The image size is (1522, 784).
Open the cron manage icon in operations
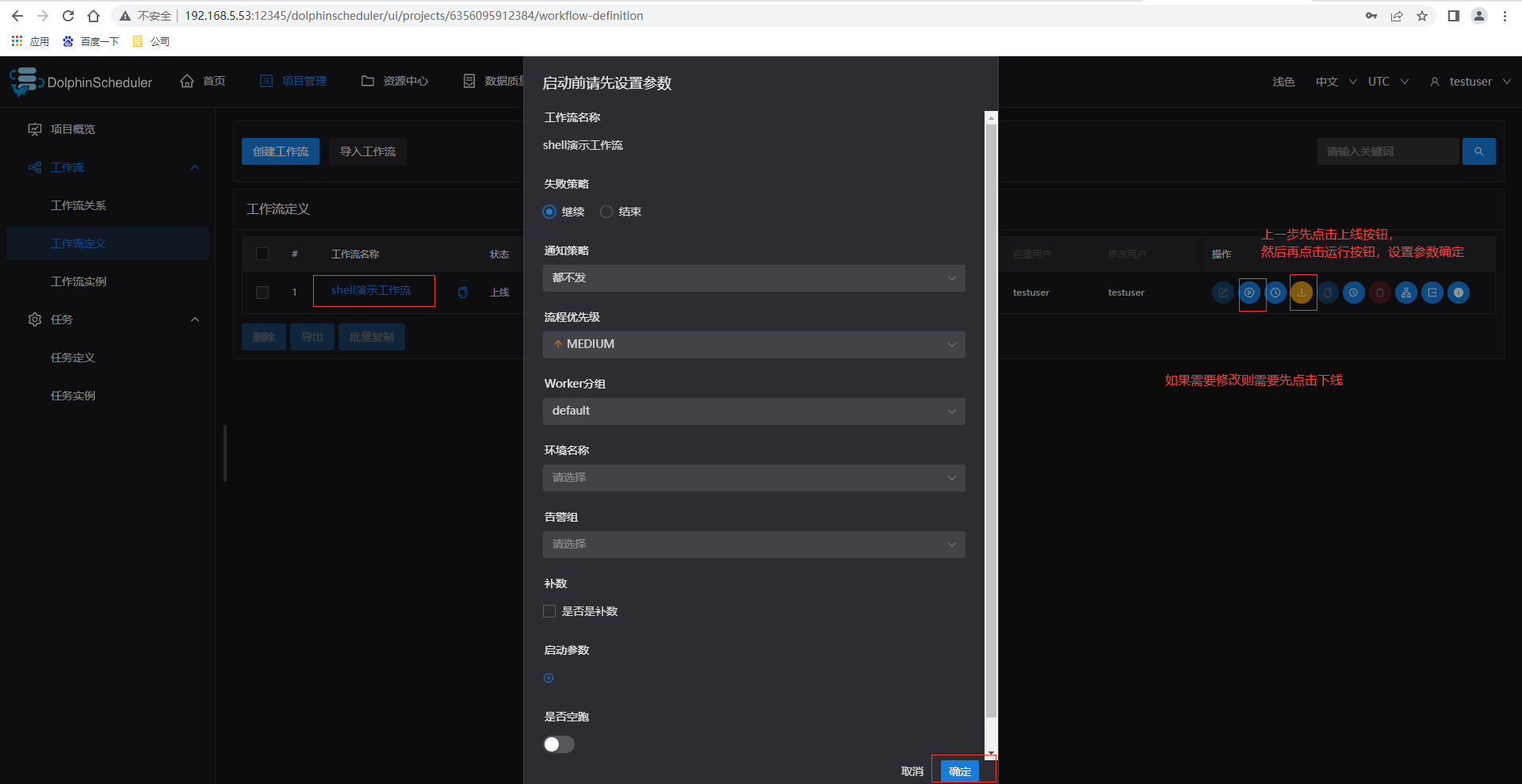tap(1354, 293)
